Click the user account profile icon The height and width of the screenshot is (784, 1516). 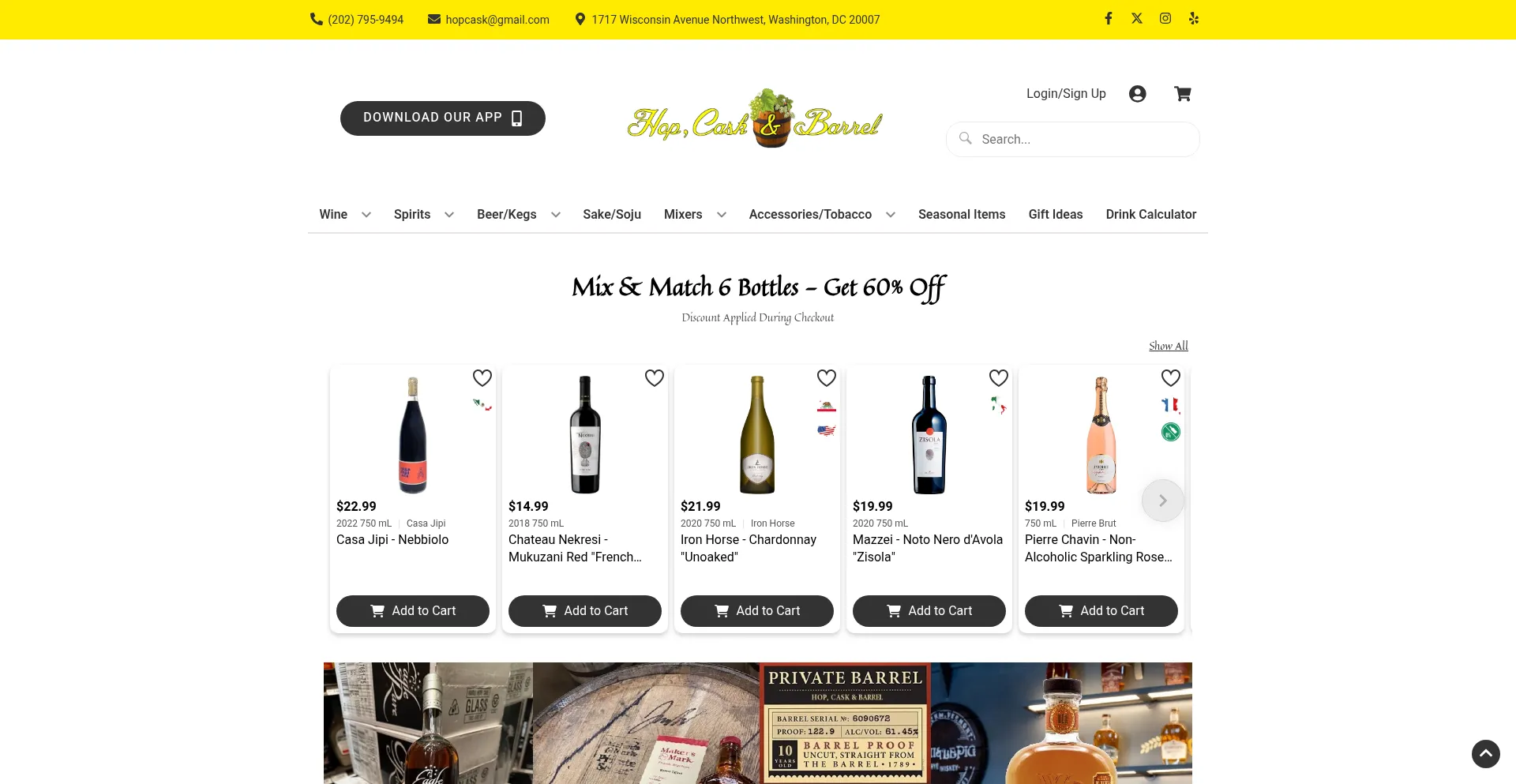[x=1137, y=94]
